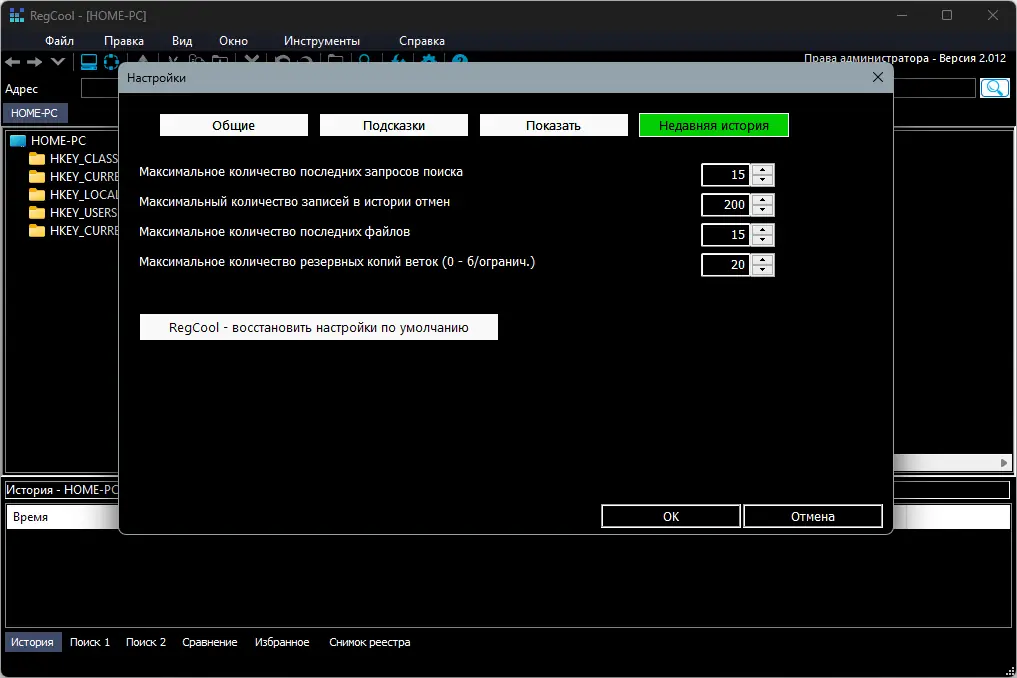Switch to the Поиск 2 bottom tab
Image resolution: width=1017 pixels, height=678 pixels.
click(x=145, y=642)
